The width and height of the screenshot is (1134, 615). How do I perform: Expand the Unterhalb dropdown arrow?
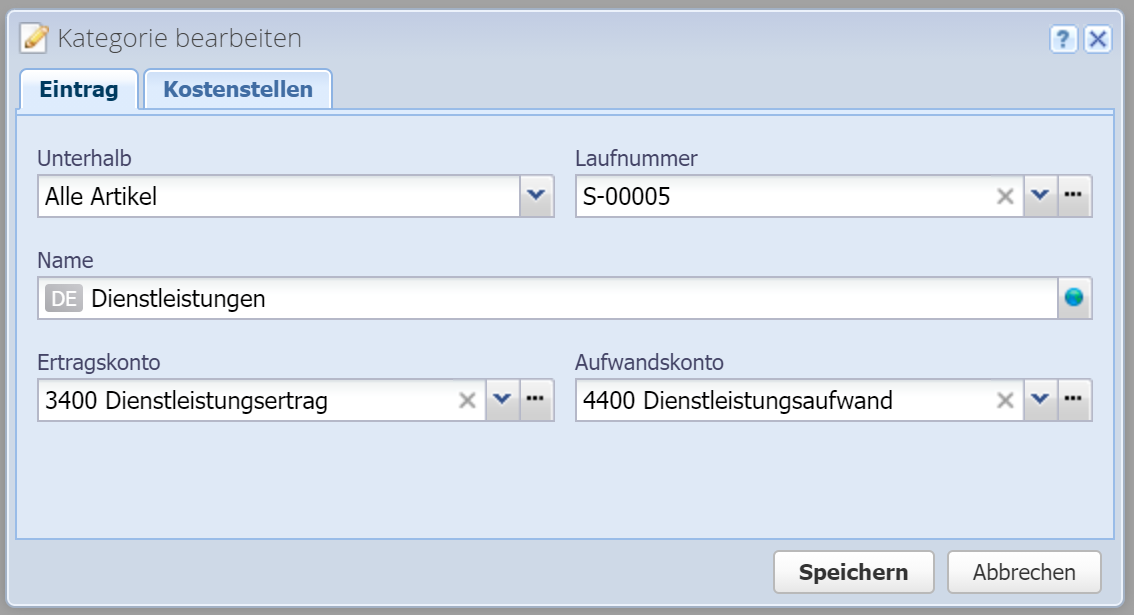point(537,197)
